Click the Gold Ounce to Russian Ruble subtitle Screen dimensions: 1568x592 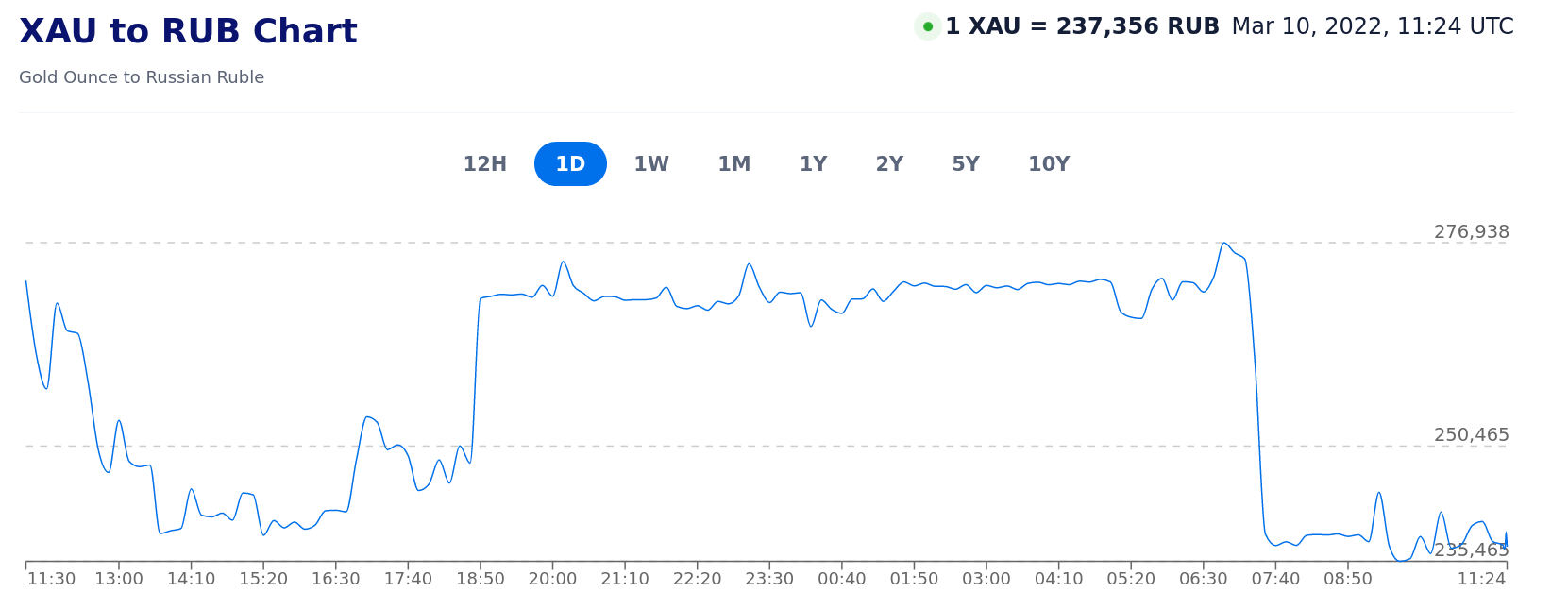tap(142, 77)
